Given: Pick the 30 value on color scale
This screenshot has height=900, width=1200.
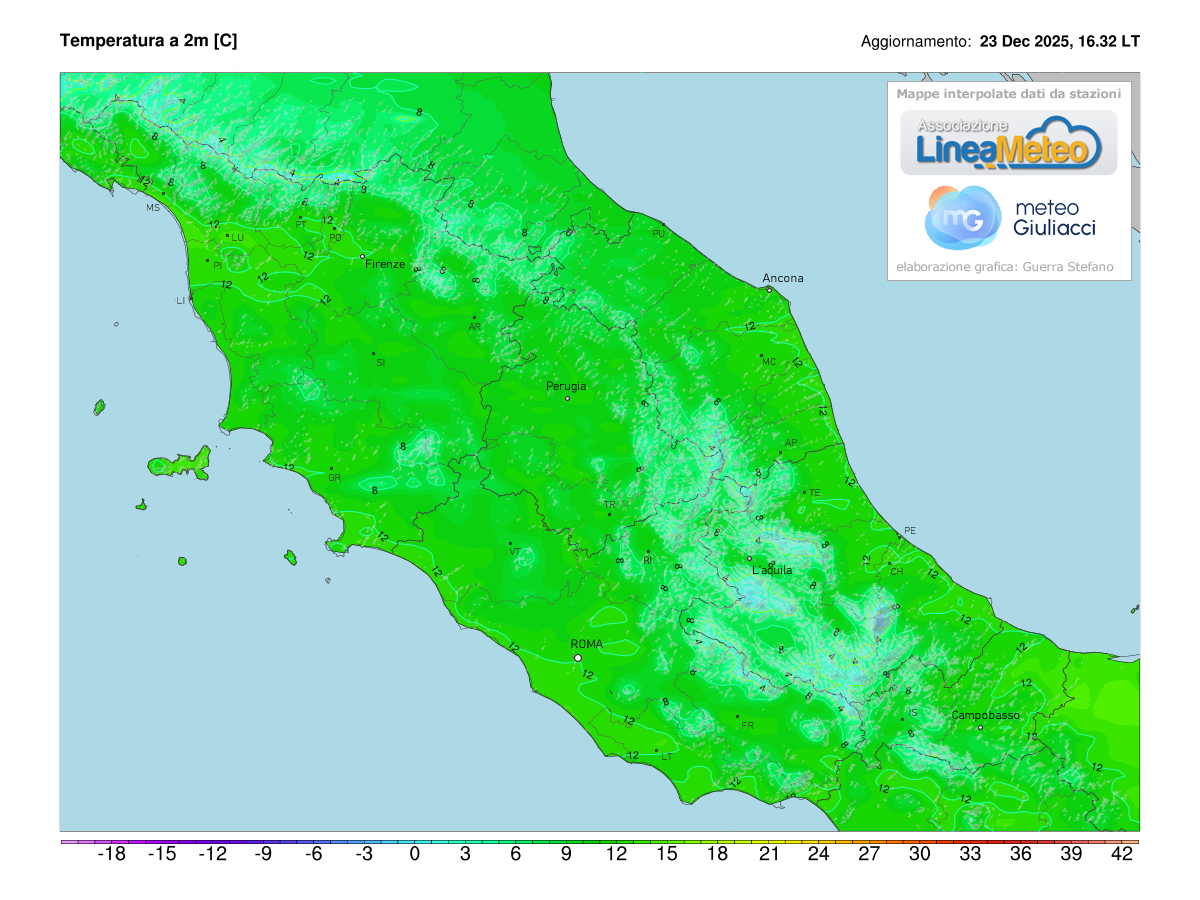Looking at the screenshot, I should pyautogui.click(x=919, y=854).
